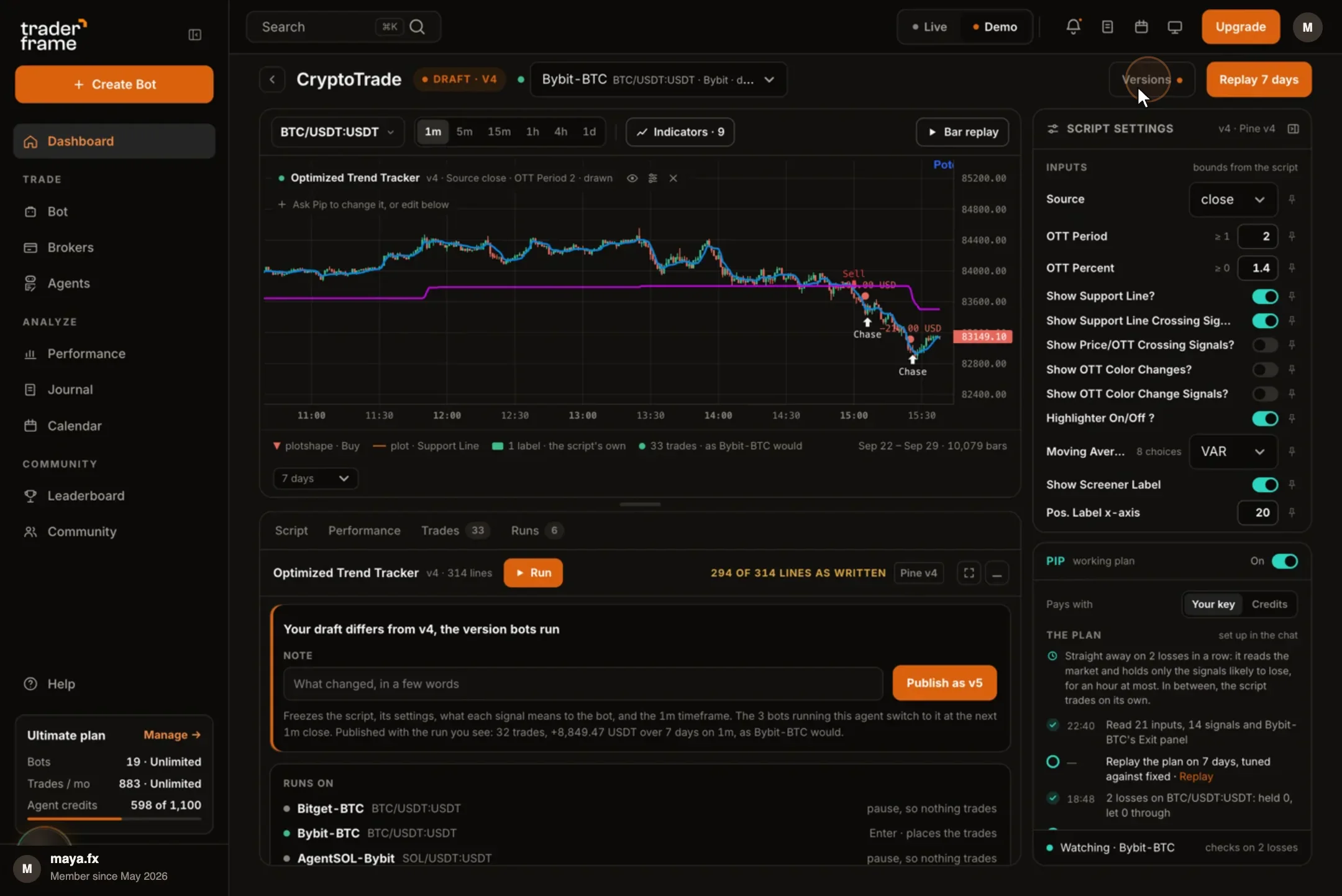Switch to the Performance tab below chart

364,531
